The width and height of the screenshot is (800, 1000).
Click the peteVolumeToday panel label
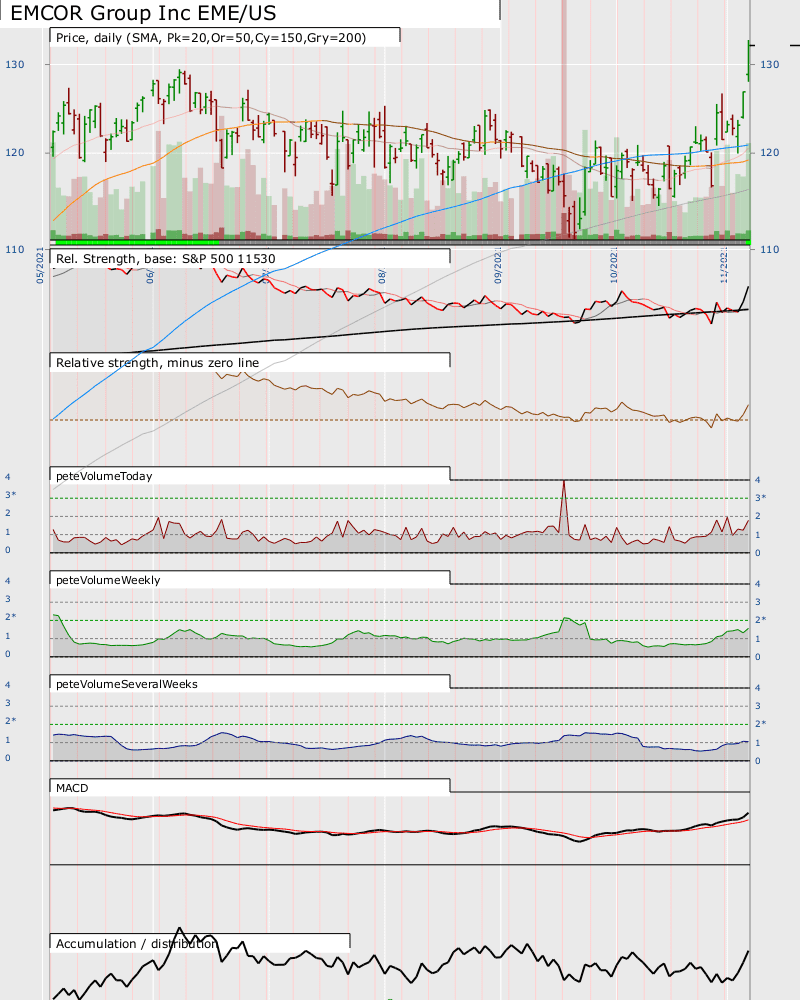(104, 476)
